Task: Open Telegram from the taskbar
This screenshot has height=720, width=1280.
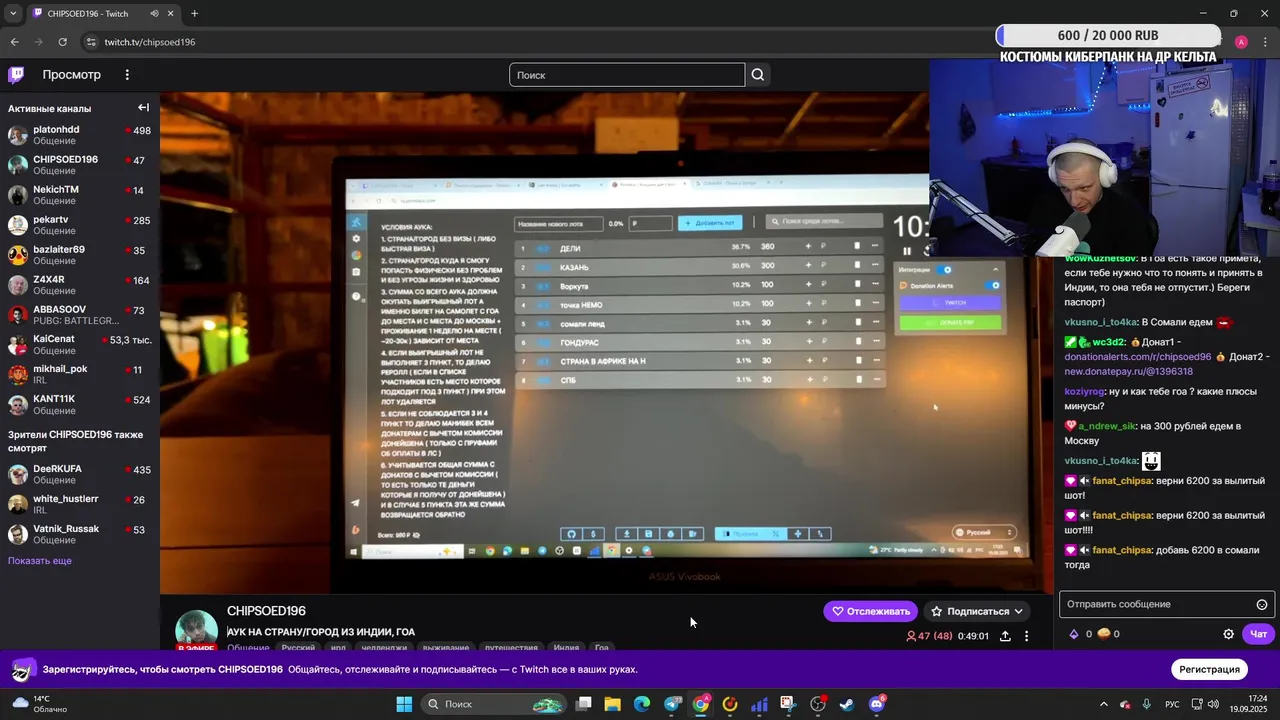Action: [x=672, y=704]
